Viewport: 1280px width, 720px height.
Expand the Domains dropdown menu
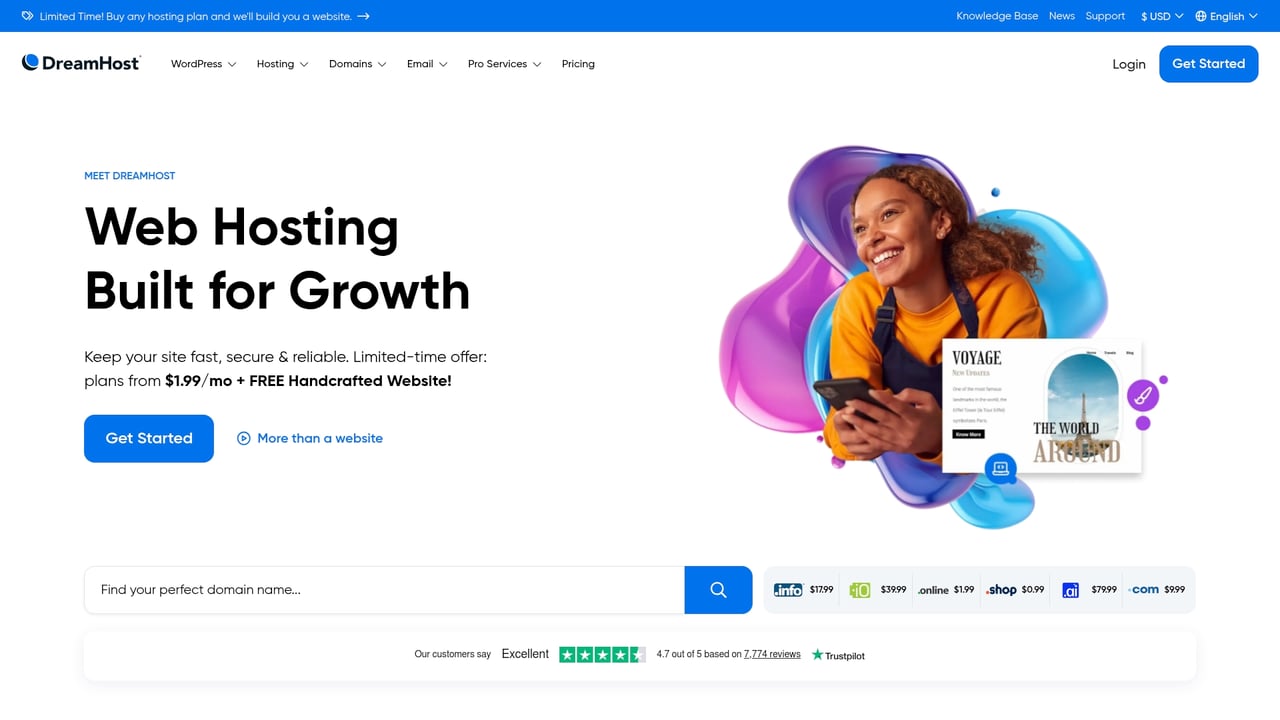click(351, 63)
